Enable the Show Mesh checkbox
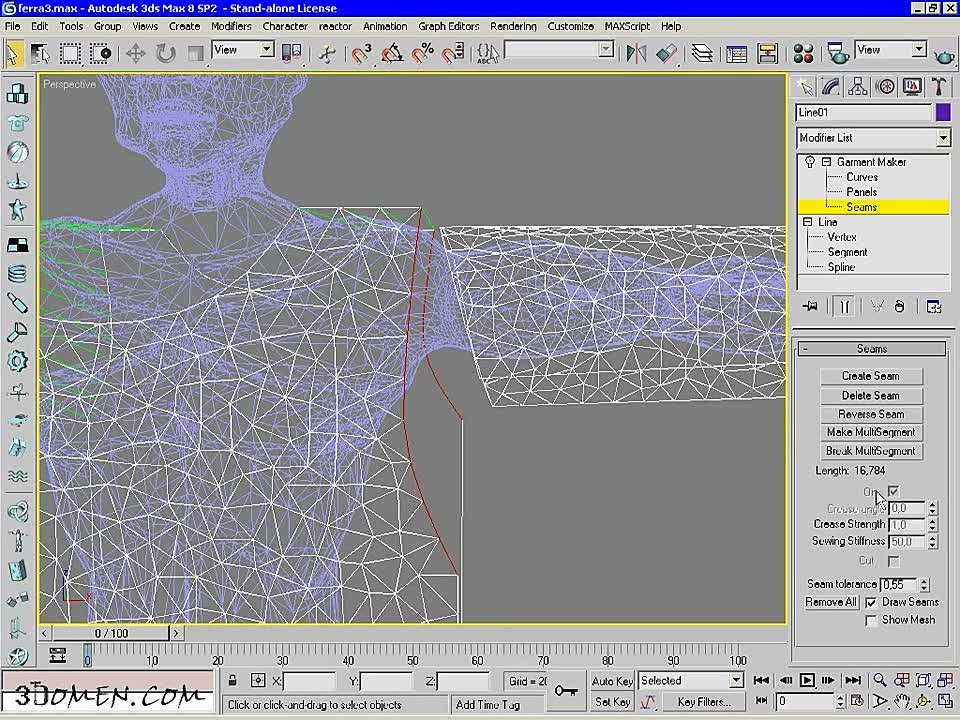 871,620
